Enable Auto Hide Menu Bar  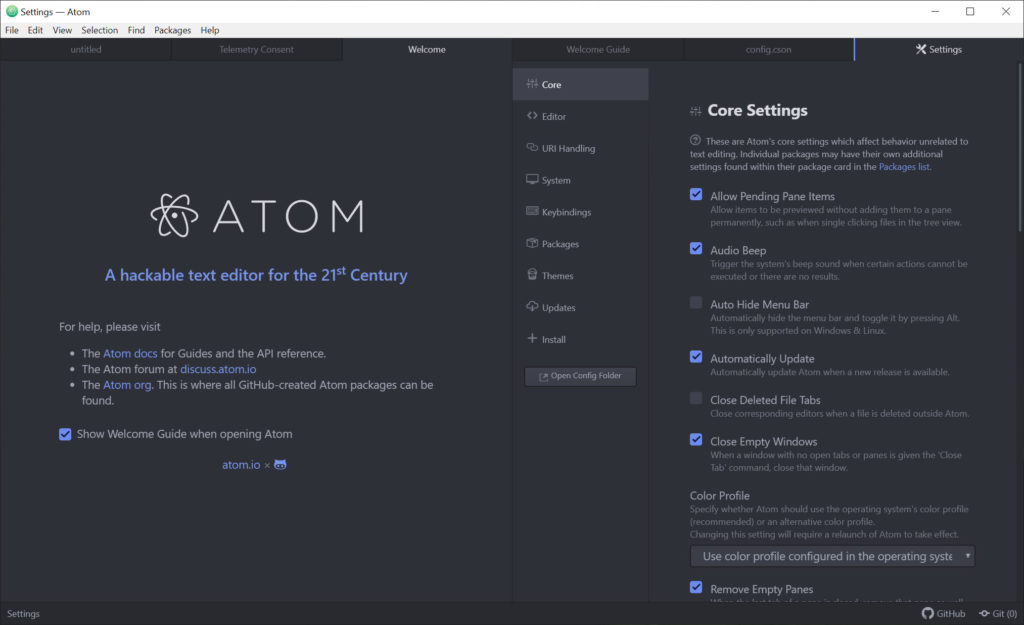[696, 303]
